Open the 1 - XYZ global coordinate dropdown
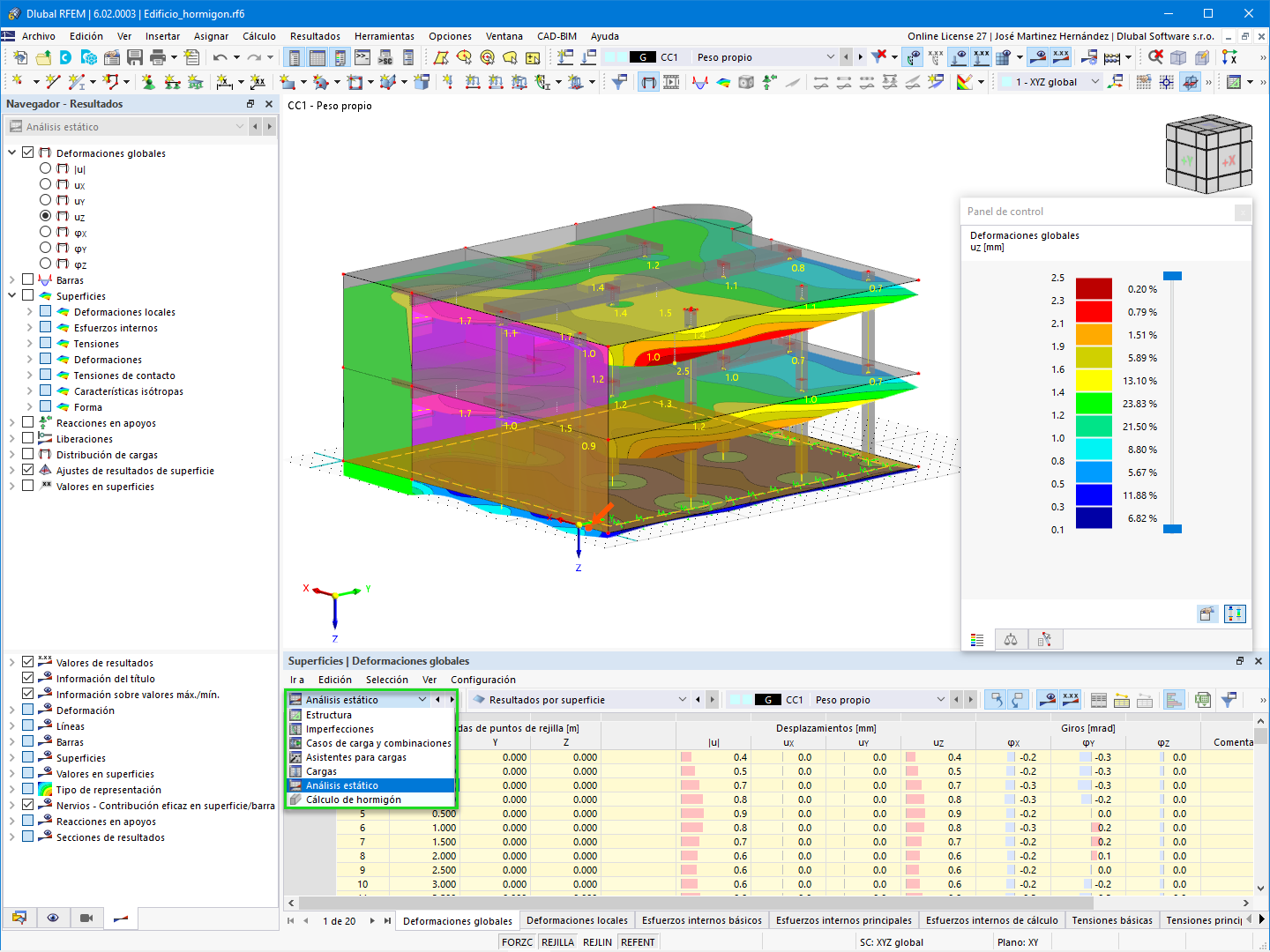This screenshot has width=1270, height=952. coord(1051,82)
